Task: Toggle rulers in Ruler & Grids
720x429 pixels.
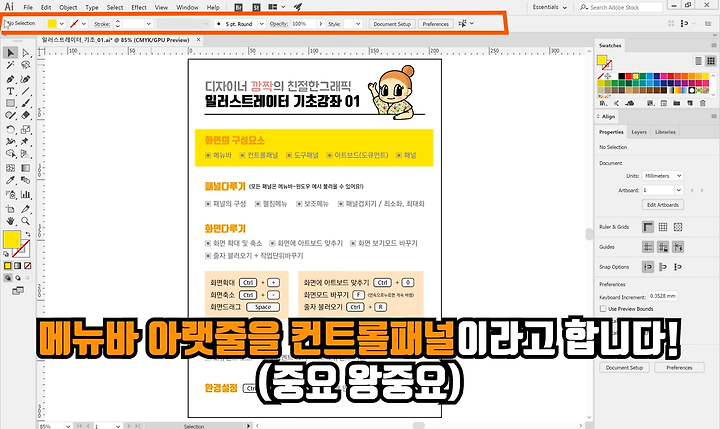Action: [648, 227]
